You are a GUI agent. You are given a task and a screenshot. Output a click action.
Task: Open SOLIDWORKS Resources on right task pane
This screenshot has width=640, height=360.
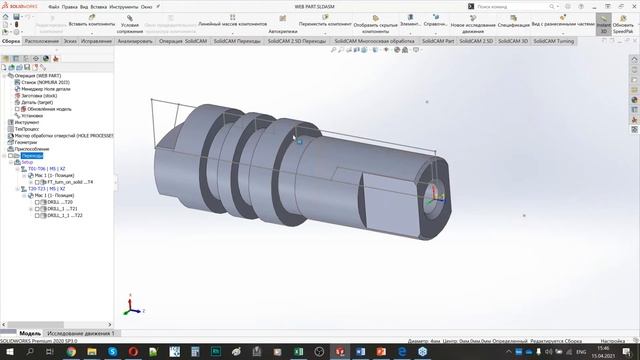pos(634,59)
